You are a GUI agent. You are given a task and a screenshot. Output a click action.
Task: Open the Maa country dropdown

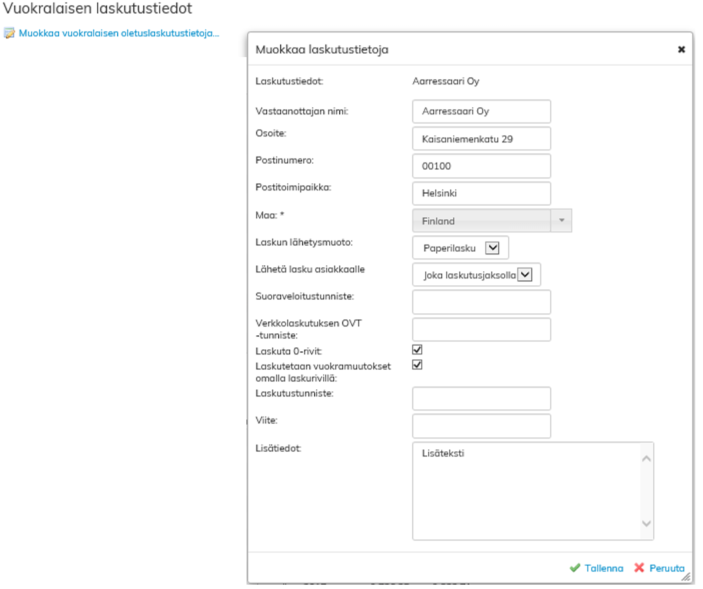click(491, 221)
